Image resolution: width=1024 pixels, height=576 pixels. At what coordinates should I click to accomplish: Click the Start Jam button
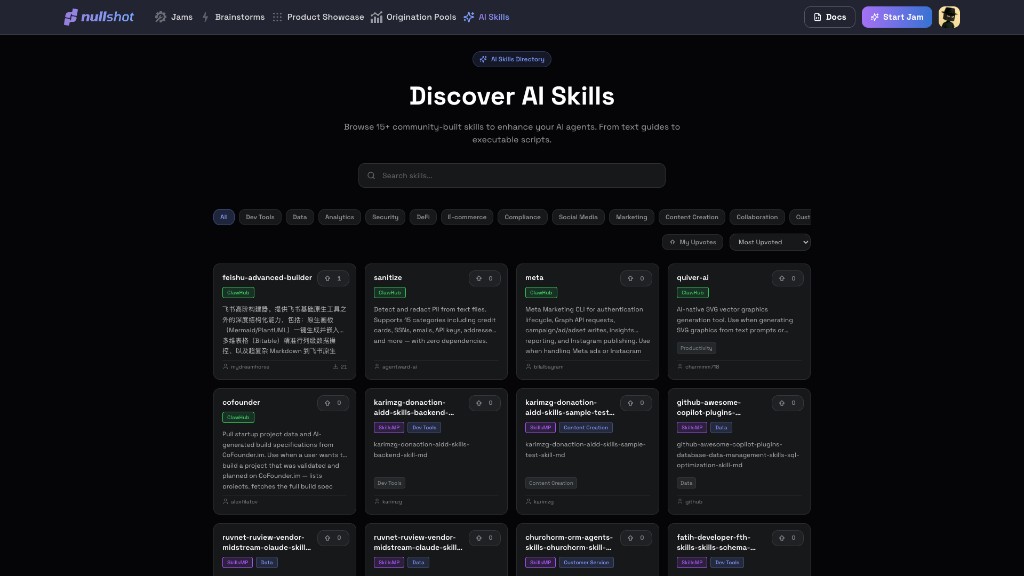(x=897, y=17)
